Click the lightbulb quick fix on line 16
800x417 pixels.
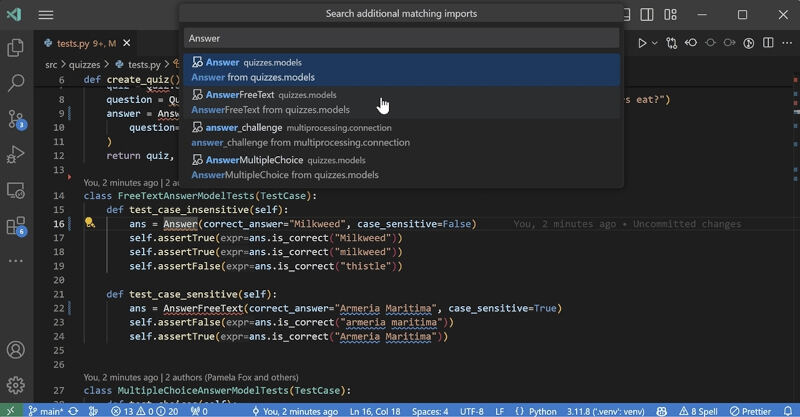90,222
